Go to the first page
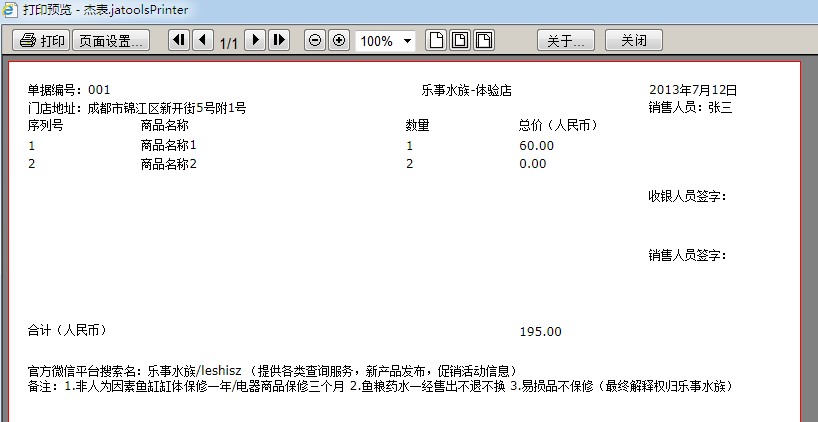The width and height of the screenshot is (818, 422). (x=179, y=40)
